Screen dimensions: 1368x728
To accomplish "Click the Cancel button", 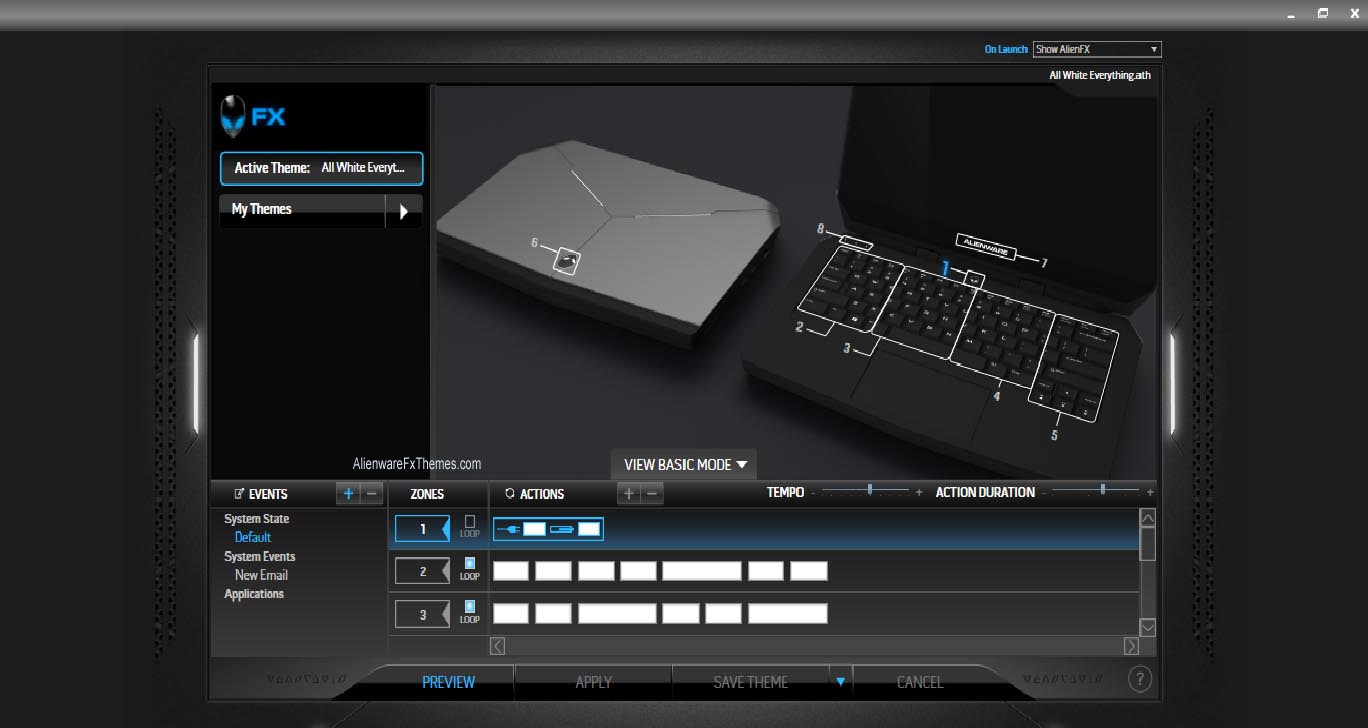I will pyautogui.click(x=920, y=682).
